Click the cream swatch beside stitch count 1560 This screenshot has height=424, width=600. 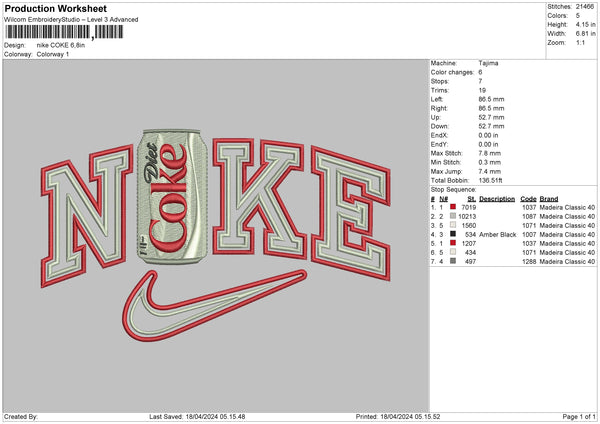coord(453,225)
